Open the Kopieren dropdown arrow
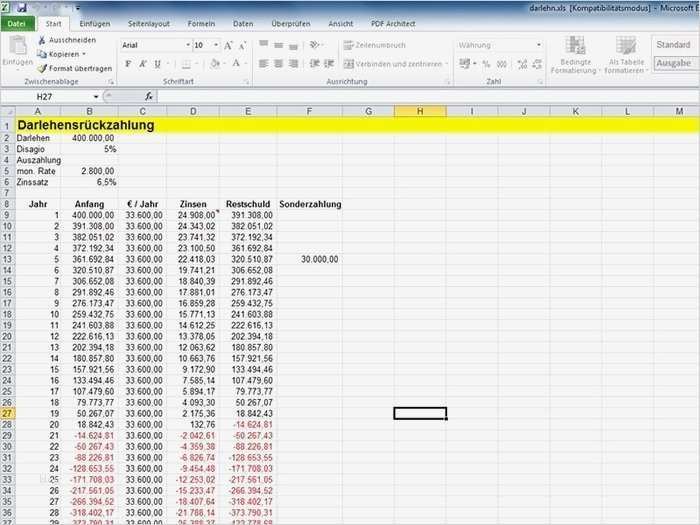Image resolution: width=700 pixels, height=525 pixels. (x=83, y=54)
